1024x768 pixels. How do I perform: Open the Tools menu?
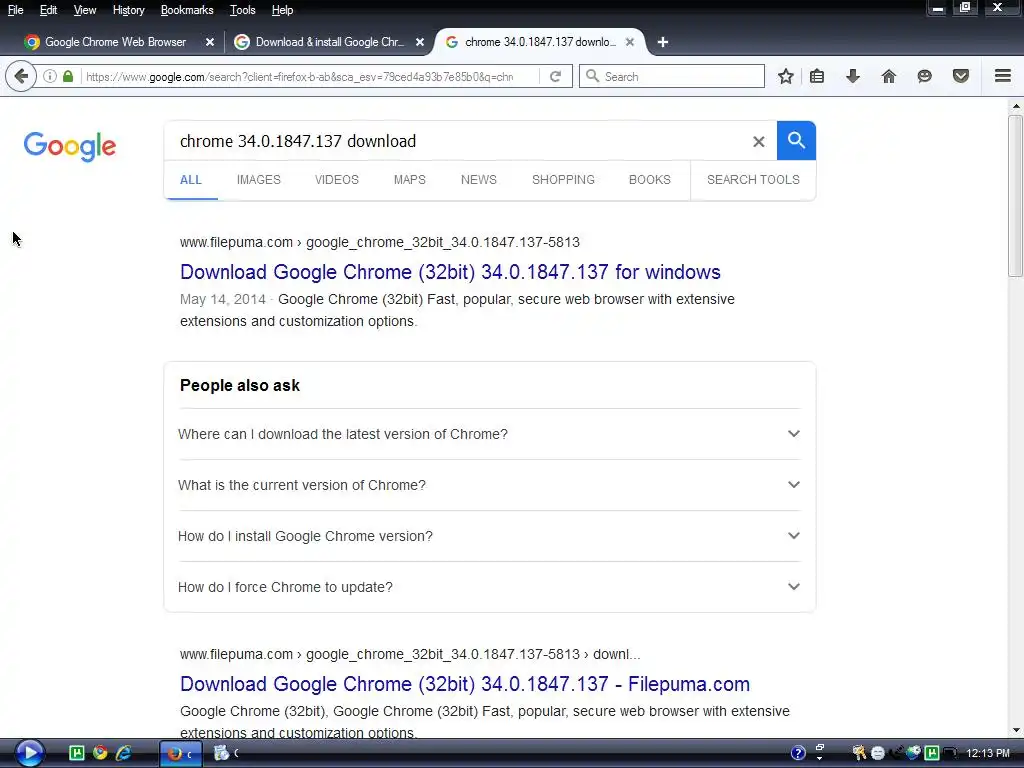point(242,10)
